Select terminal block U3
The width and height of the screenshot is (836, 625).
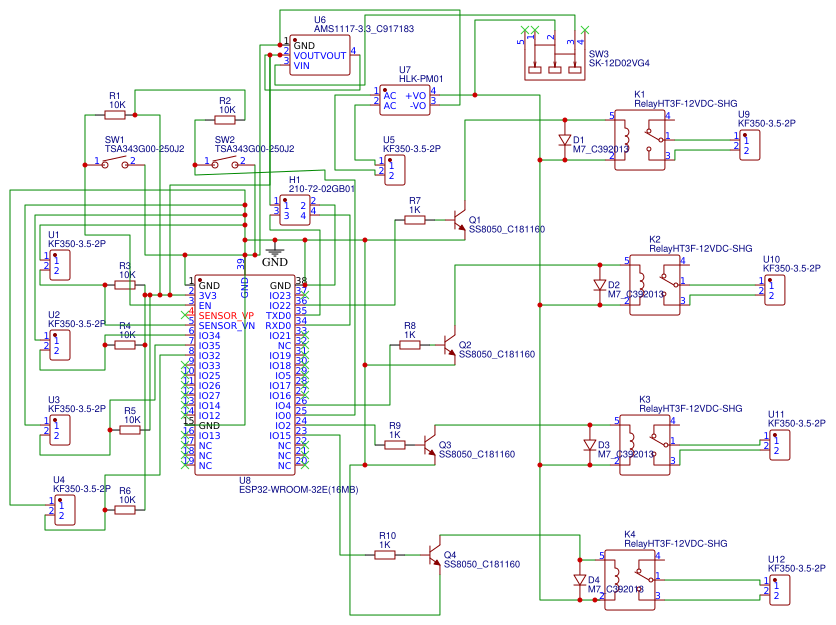60,430
